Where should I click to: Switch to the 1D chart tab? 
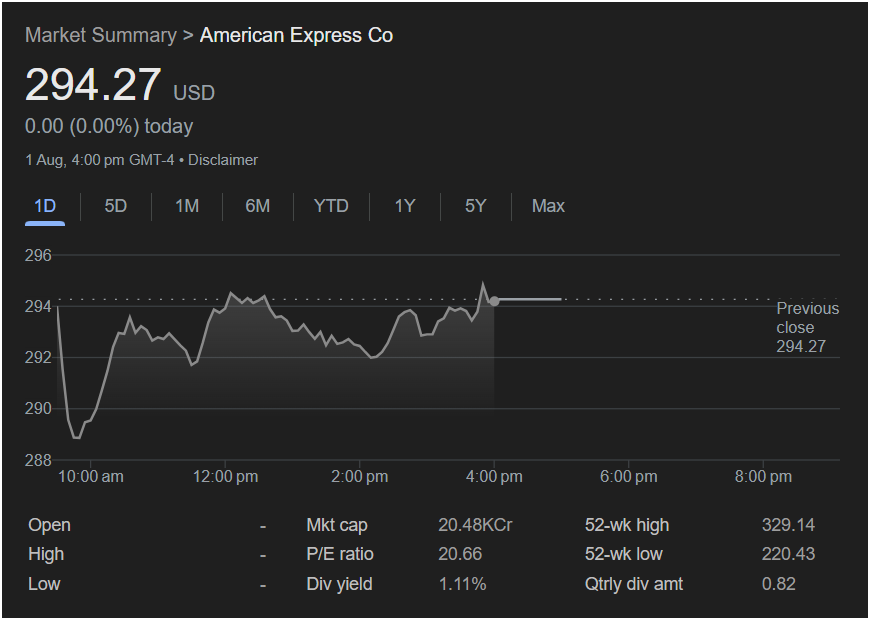45,206
